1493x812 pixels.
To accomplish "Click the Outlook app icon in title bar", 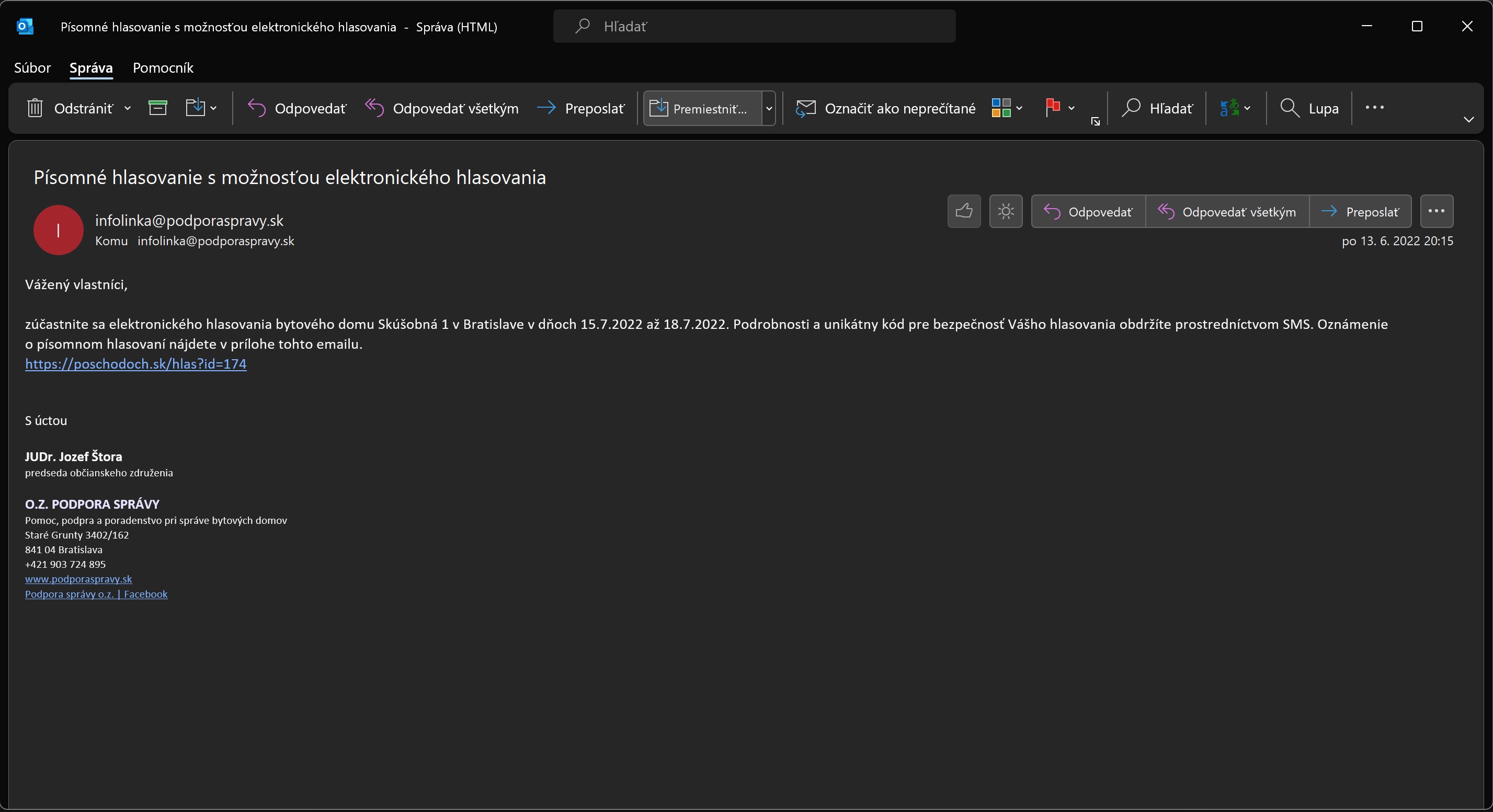I will click(x=25, y=26).
